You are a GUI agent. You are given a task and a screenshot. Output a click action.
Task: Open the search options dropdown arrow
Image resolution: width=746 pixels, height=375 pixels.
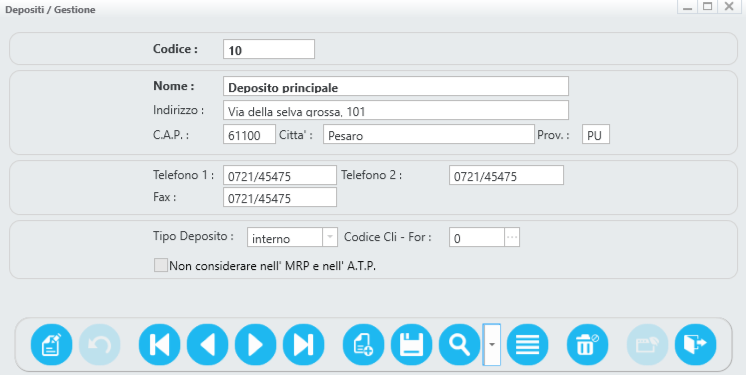pos(492,345)
